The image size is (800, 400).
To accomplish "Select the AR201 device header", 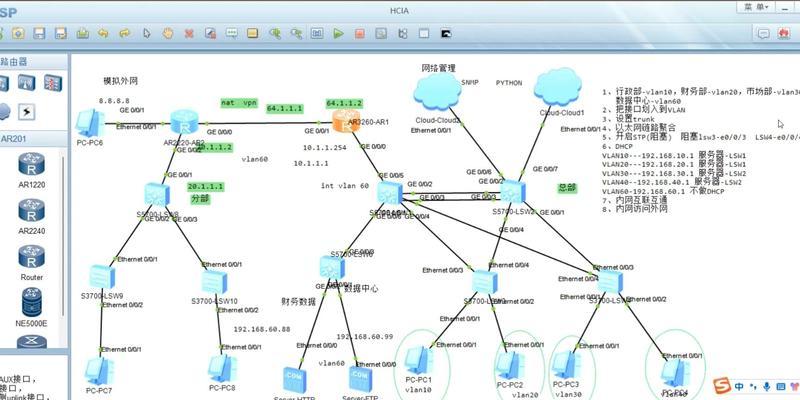I will [34, 139].
